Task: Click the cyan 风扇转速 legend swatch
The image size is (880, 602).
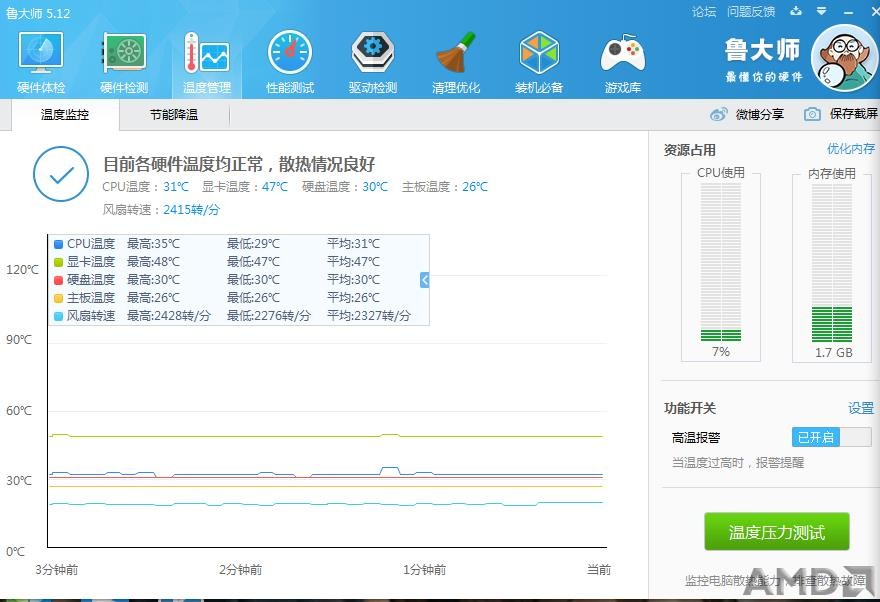Action: pyautogui.click(x=58, y=316)
